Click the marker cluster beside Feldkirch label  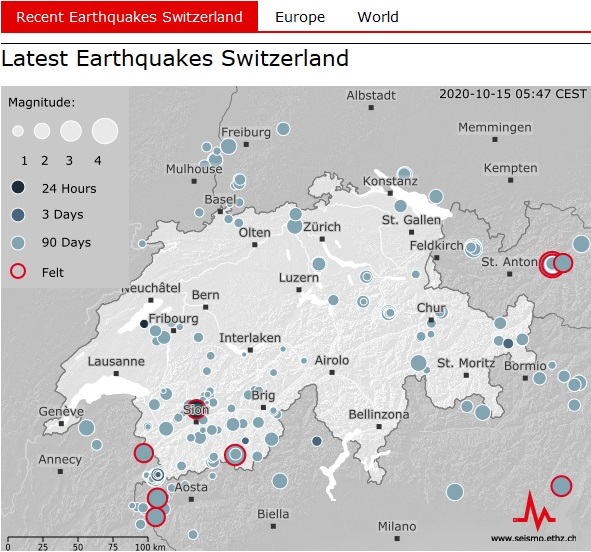[x=473, y=248]
